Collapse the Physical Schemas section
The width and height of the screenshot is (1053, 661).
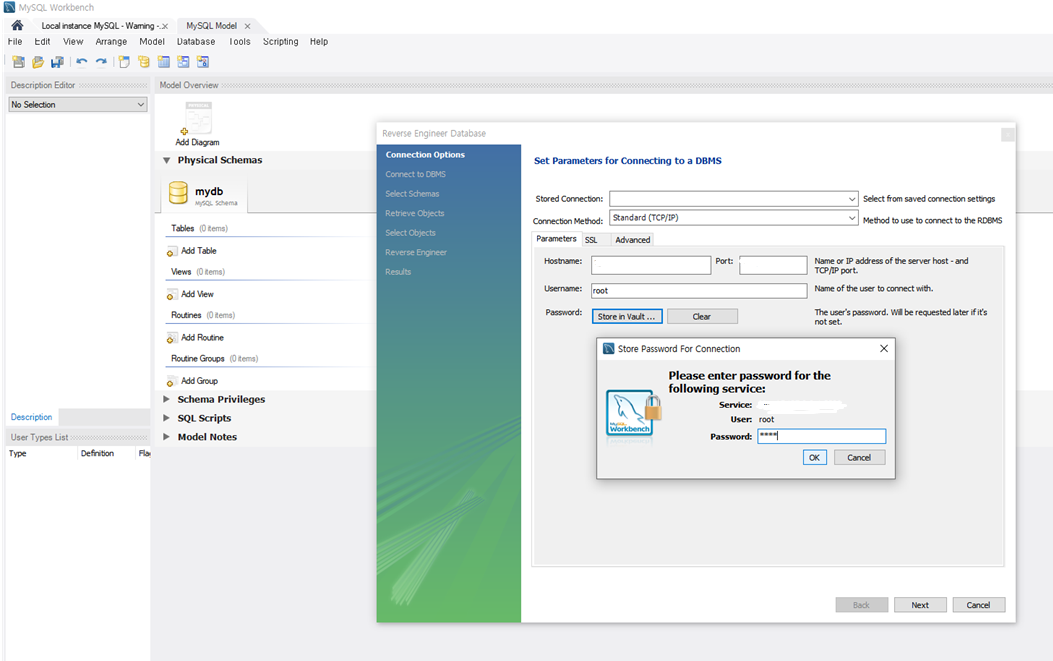pyautogui.click(x=167, y=161)
